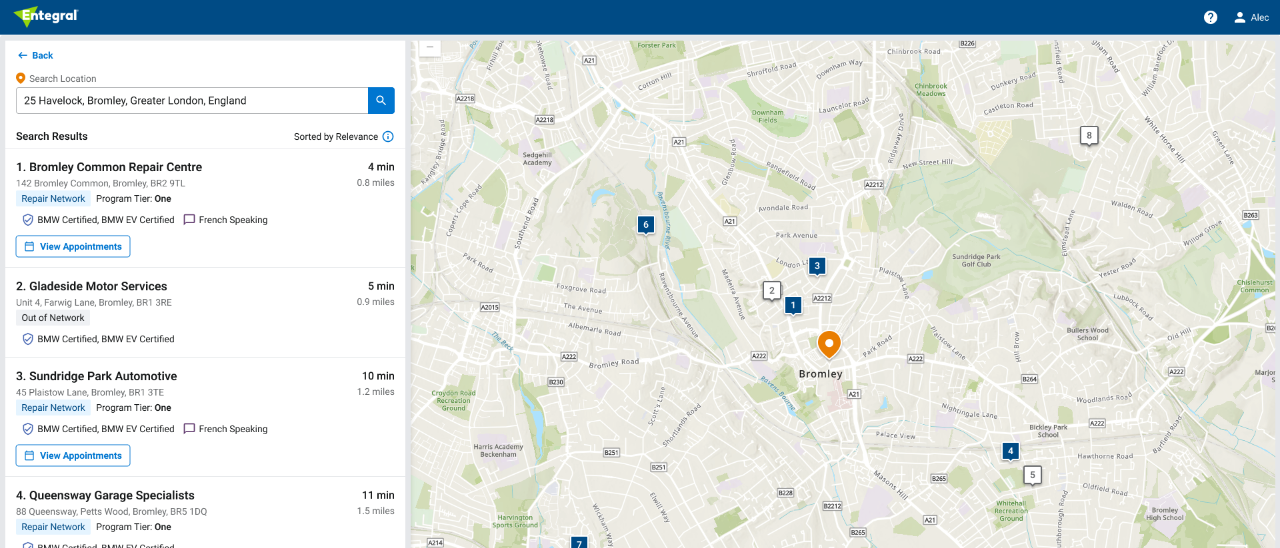This screenshot has width=1280, height=548.
Task: Click address Unit 4, Farwig Lane
Action: pyautogui.click(x=94, y=302)
